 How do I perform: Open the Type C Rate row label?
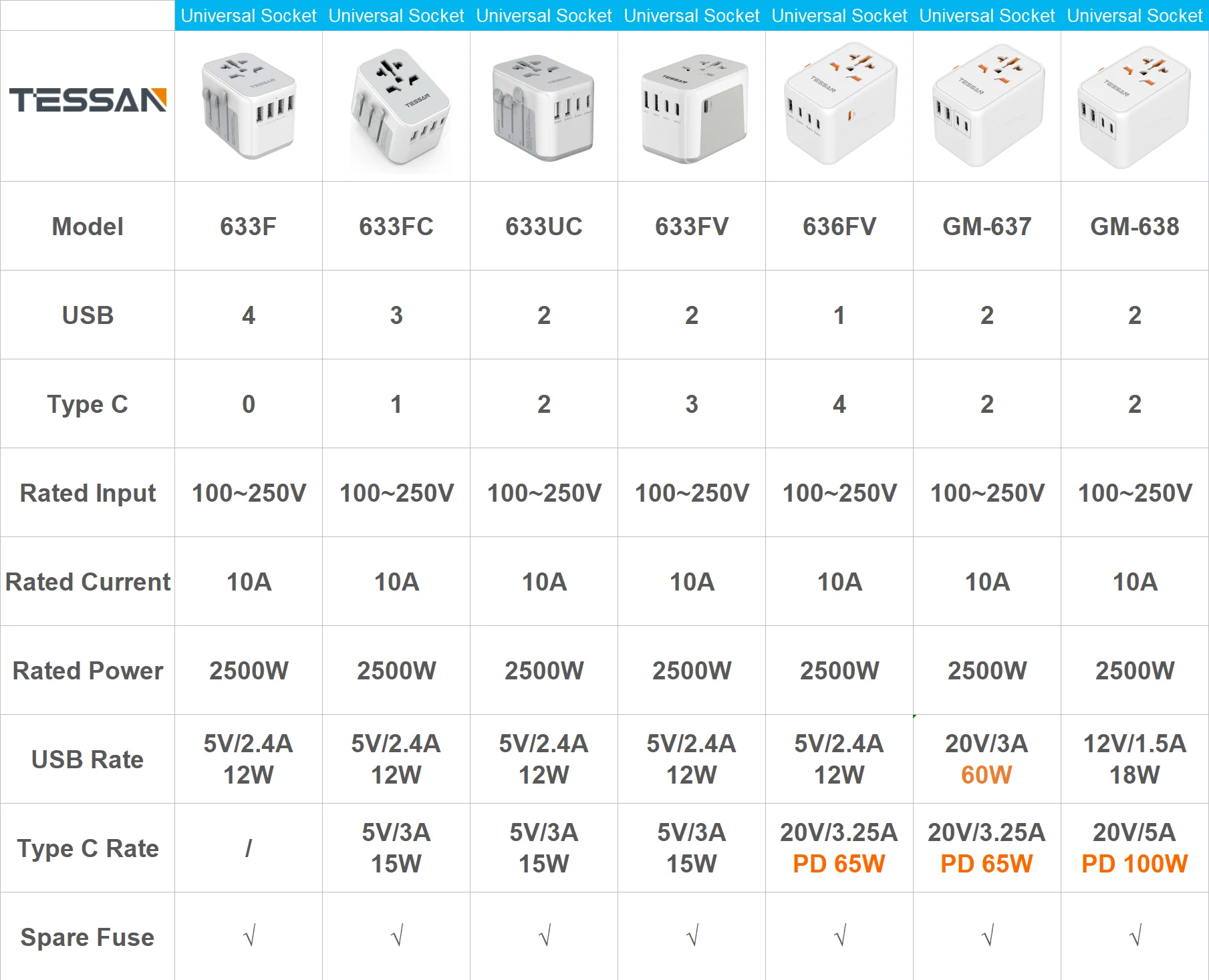pos(87,848)
